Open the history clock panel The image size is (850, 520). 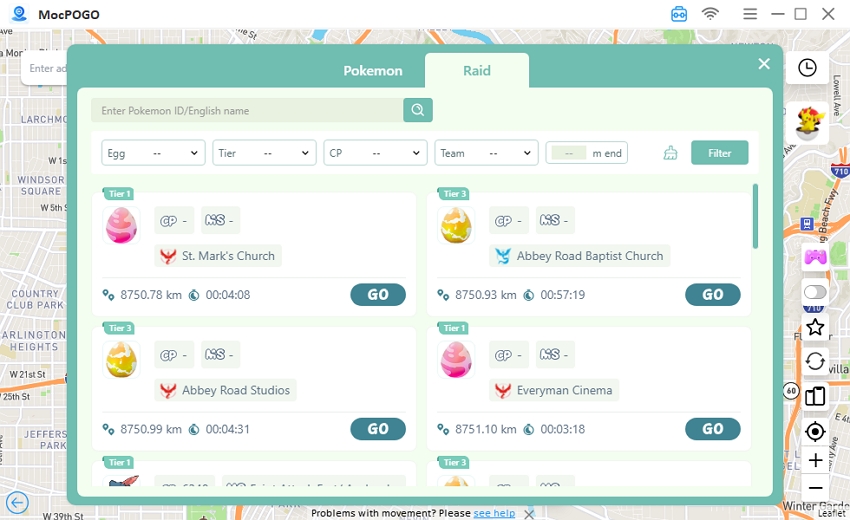[807, 68]
